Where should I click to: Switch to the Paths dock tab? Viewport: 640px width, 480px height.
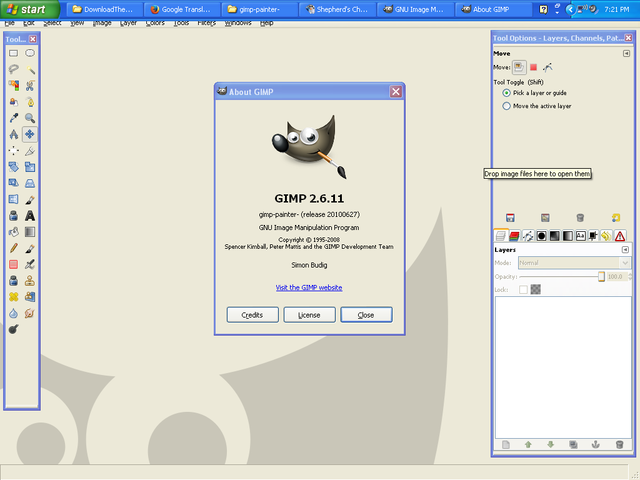[x=528, y=236]
